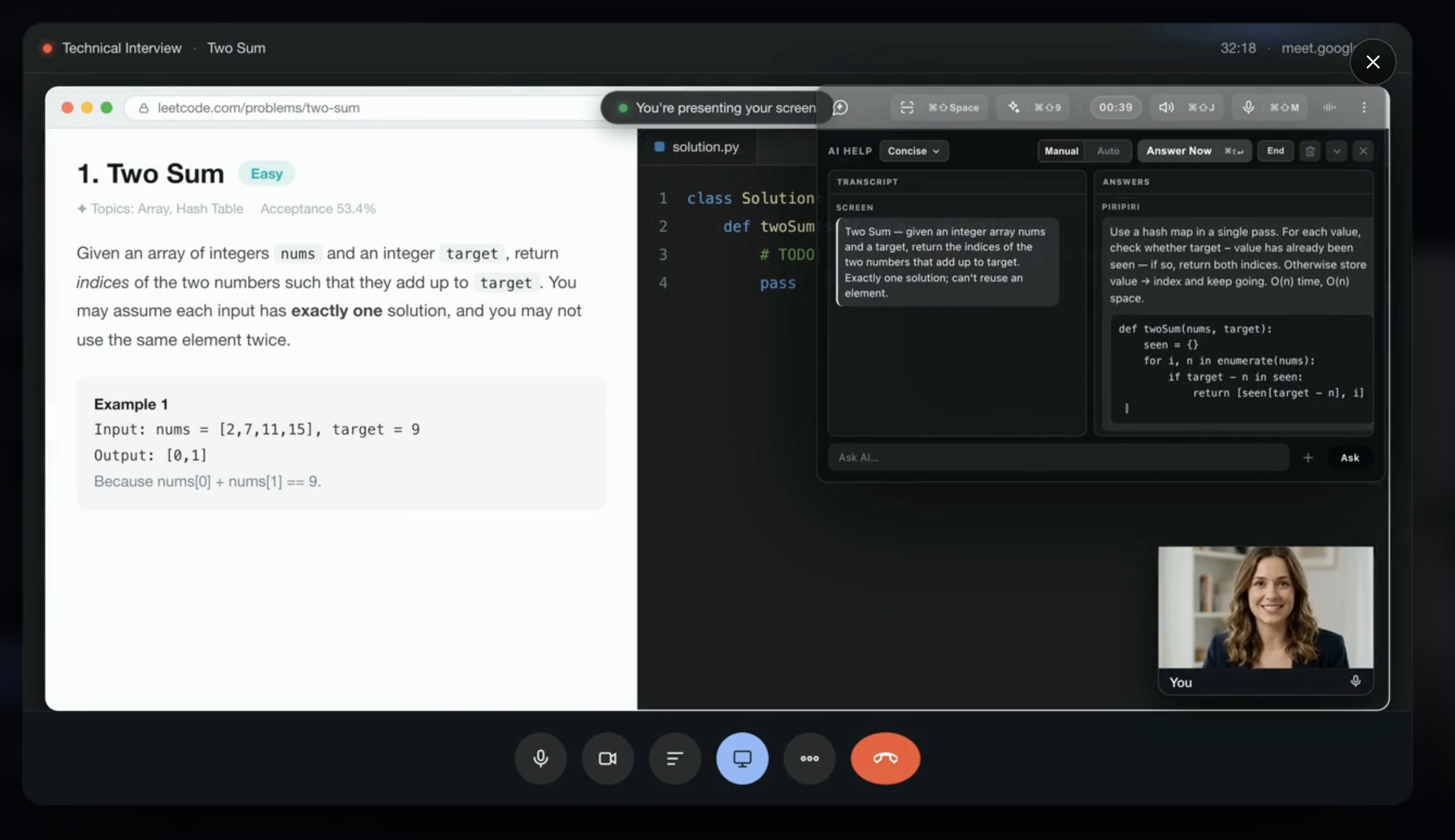Click the You self-view video thumbnail

(x=1265, y=607)
